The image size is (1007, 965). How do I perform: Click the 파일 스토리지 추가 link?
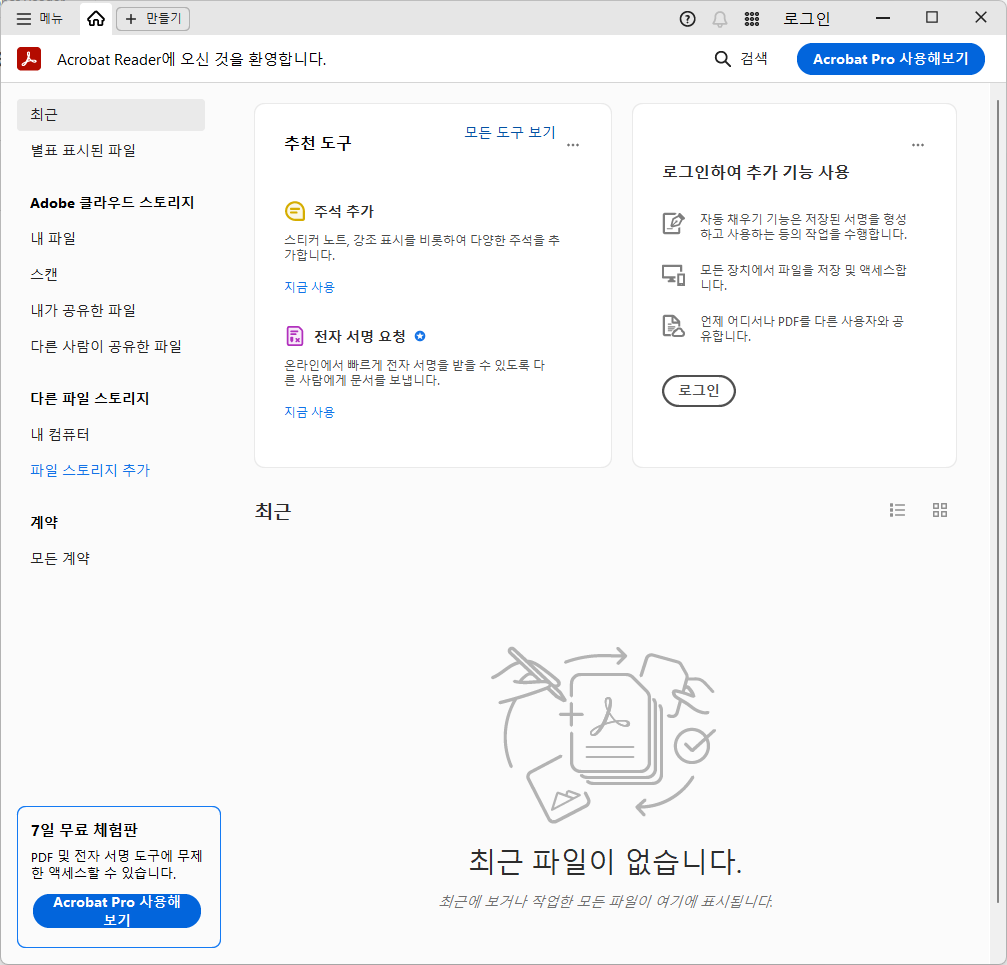[90, 470]
